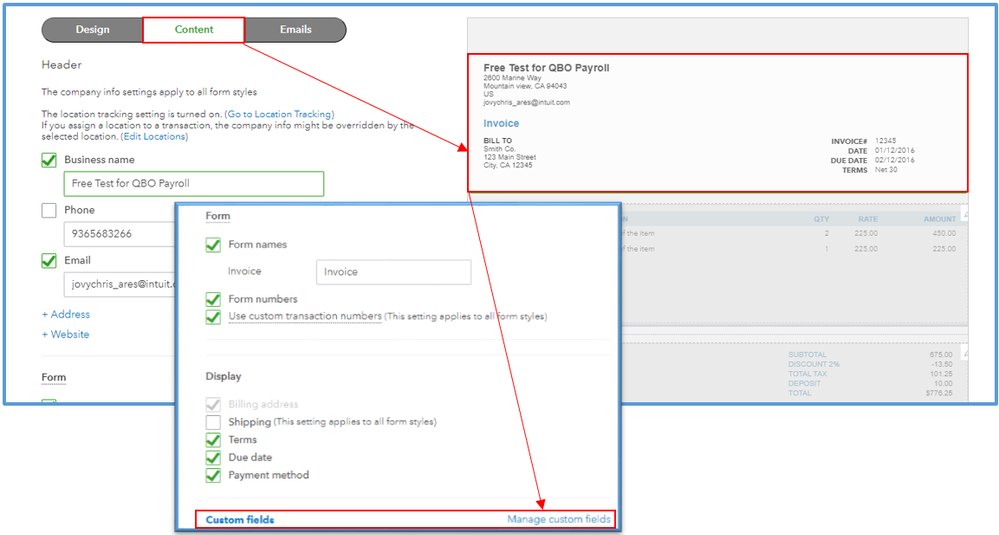Viewport: 999px width, 535px height.
Task: Add an address via + Address
Action: pyautogui.click(x=66, y=315)
